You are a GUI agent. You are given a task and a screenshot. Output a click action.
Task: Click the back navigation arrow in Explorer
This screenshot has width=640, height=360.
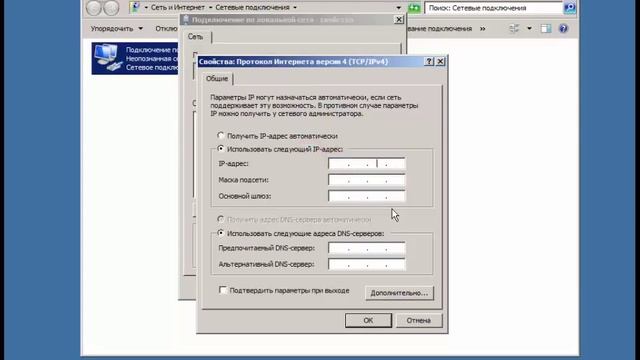coord(94,7)
